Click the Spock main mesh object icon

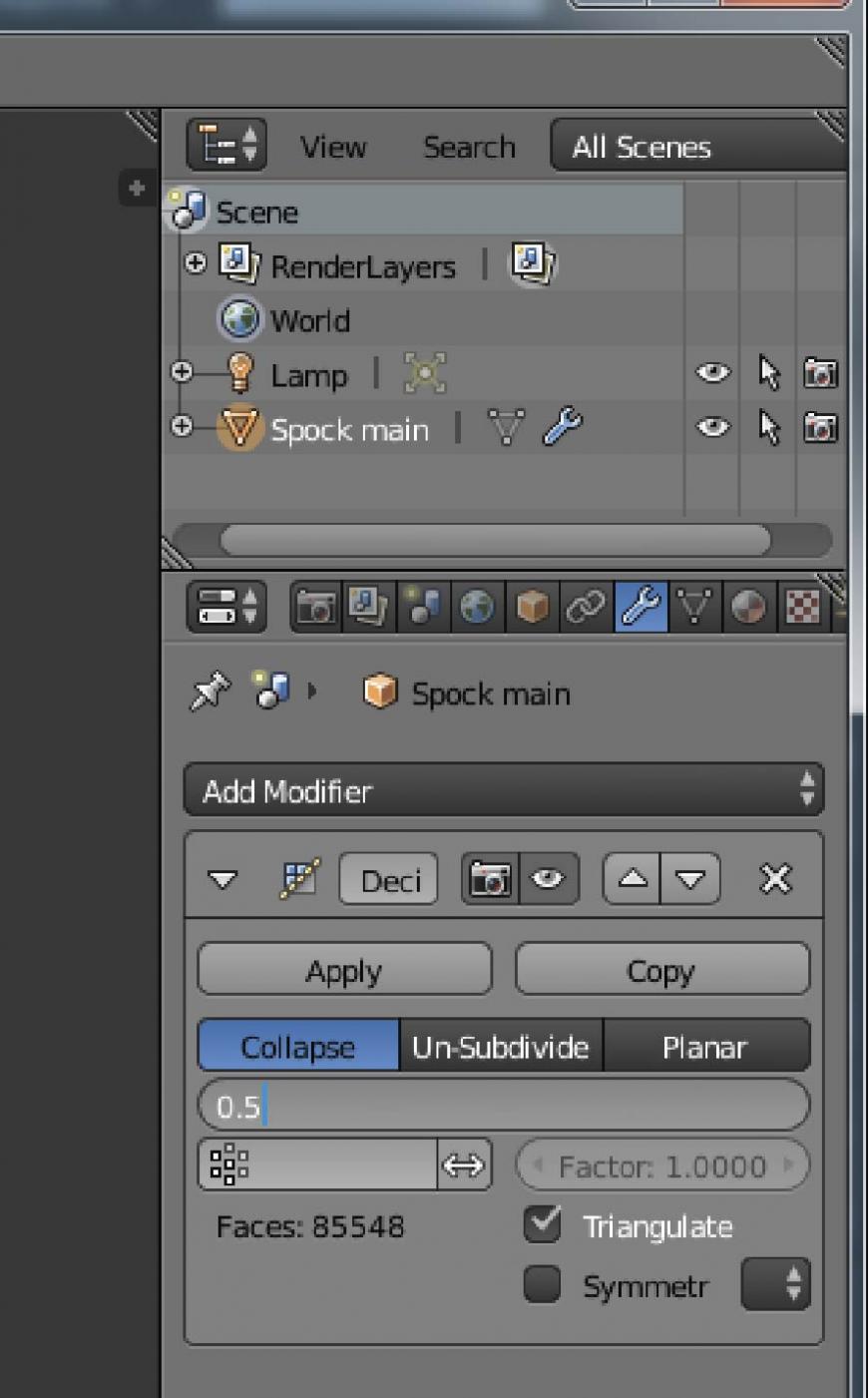click(x=239, y=429)
